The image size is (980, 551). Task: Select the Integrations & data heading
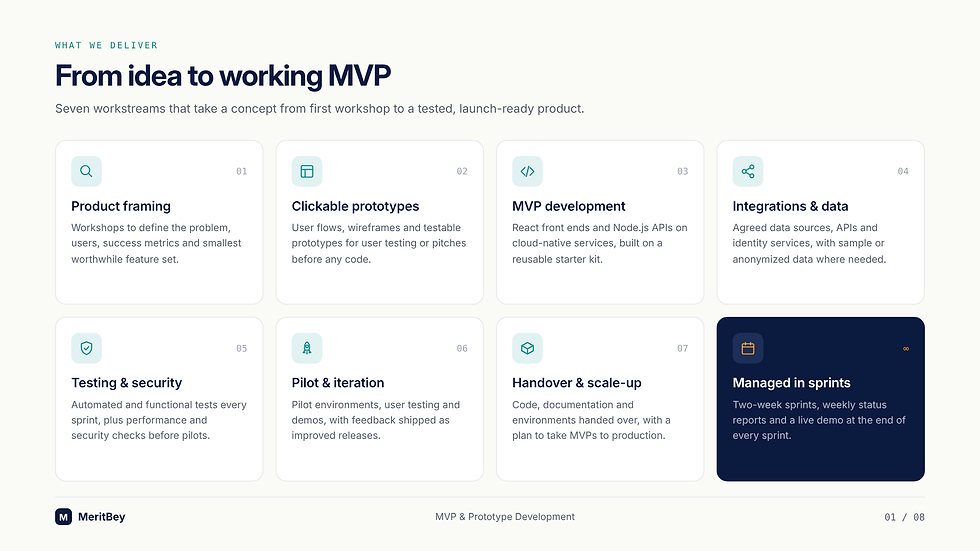790,206
